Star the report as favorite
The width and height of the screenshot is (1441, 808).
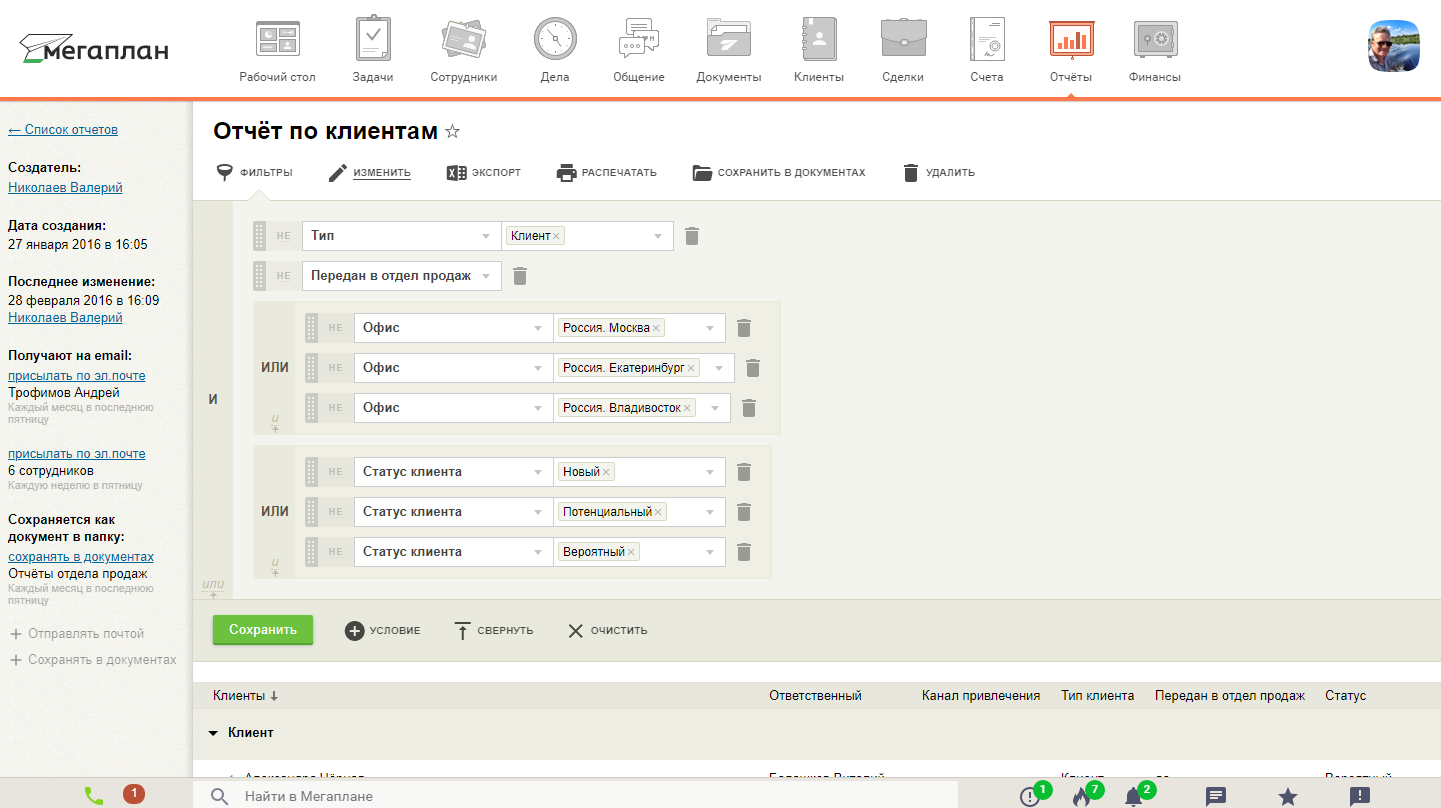click(x=452, y=132)
